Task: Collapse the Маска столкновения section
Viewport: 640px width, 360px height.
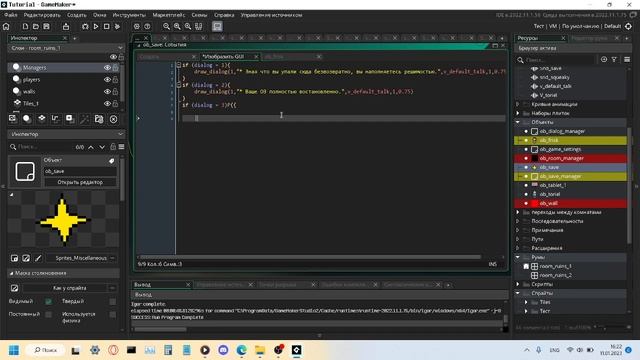Action: (11, 273)
